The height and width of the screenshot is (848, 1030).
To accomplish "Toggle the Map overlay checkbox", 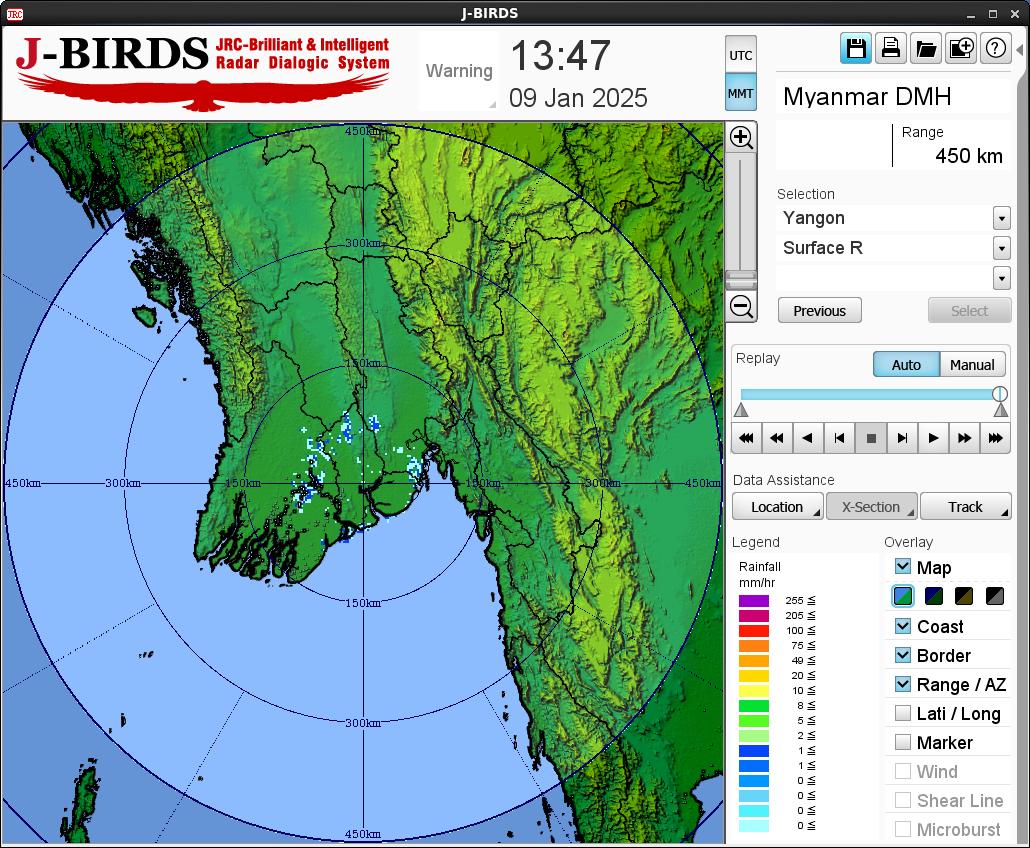I will 903,566.
